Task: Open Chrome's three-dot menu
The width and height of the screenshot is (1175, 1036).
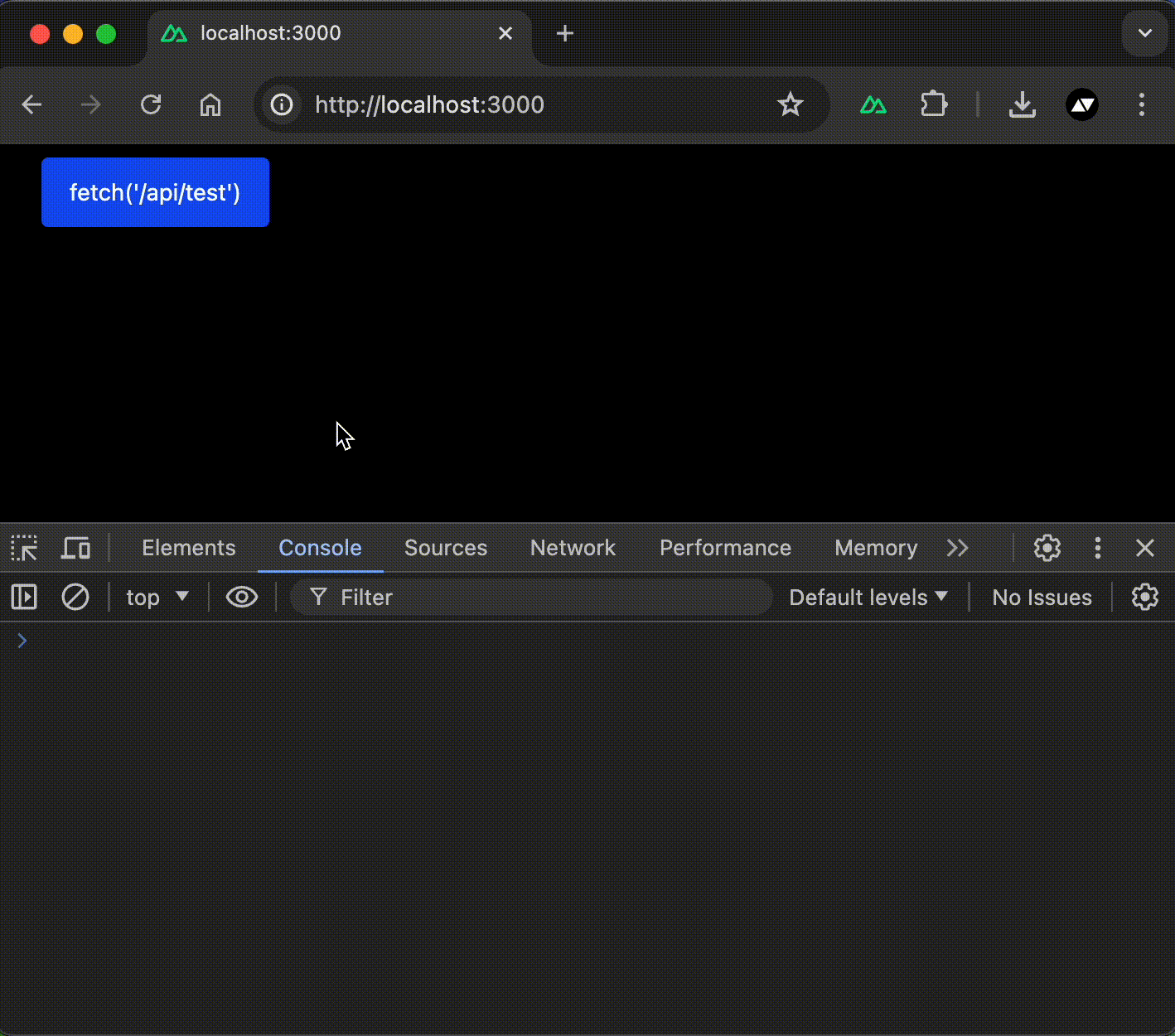Action: [x=1142, y=104]
